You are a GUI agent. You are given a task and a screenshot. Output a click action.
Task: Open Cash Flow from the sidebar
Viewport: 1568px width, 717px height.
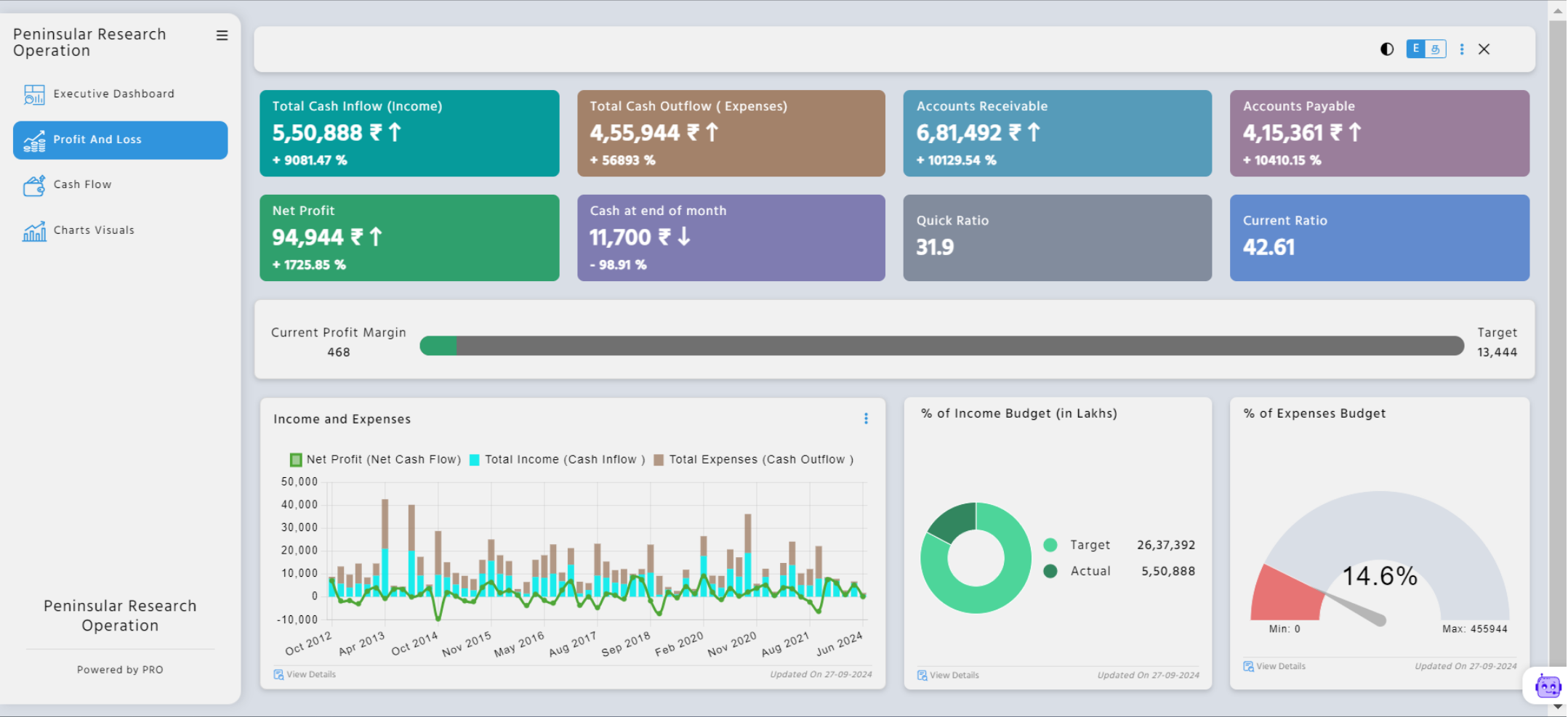click(33, 185)
